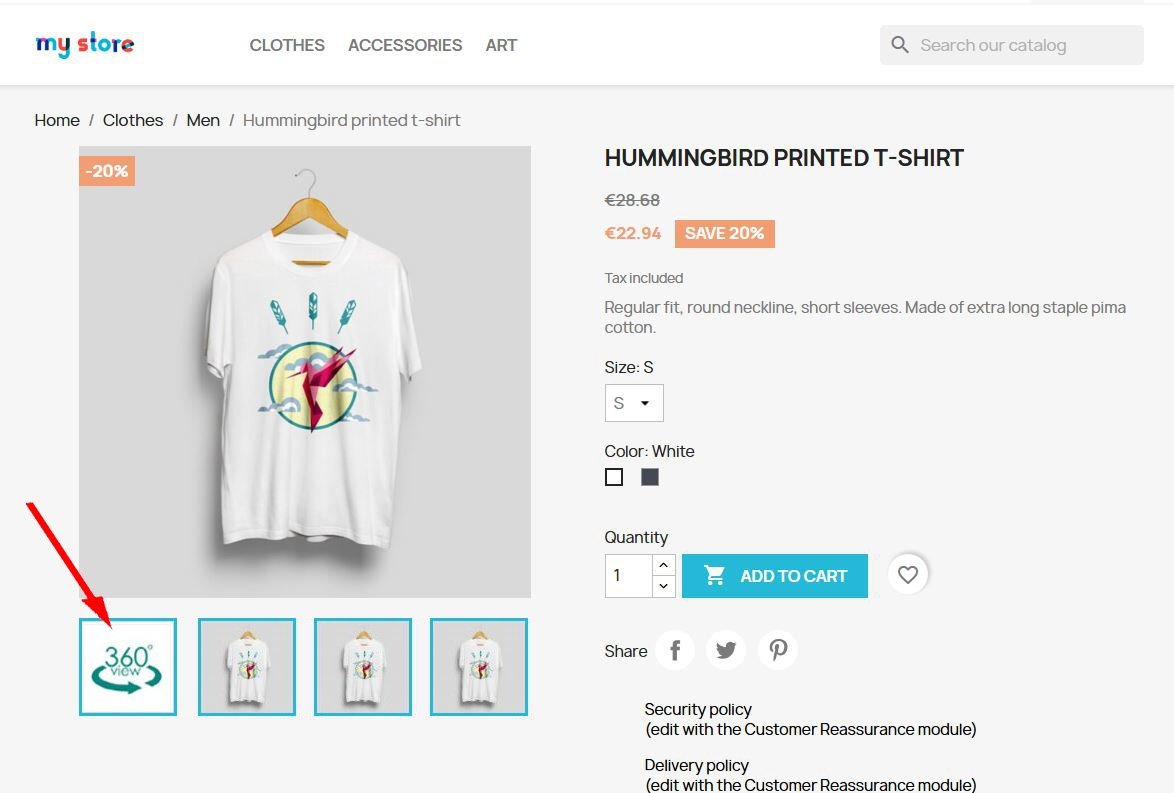Open the Clothes menu
The height and width of the screenshot is (793, 1174).
pos(287,45)
